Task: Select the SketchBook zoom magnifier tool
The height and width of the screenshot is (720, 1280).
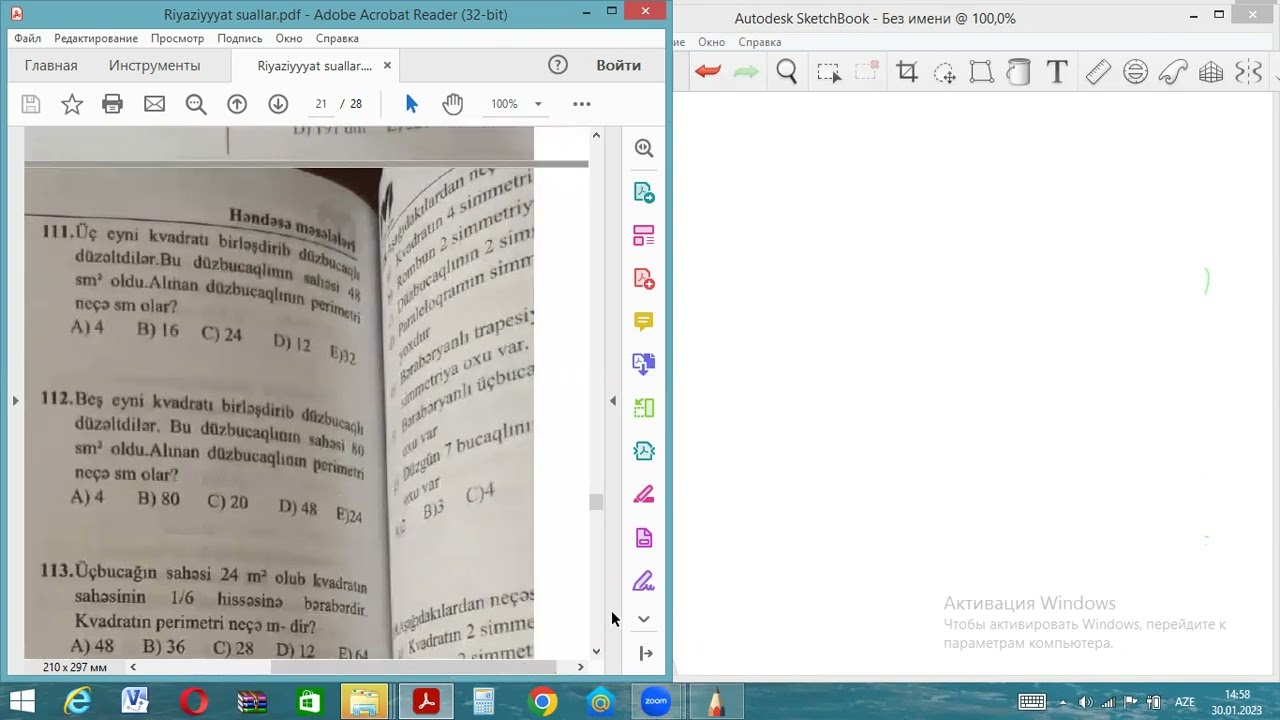Action: pyautogui.click(x=787, y=72)
